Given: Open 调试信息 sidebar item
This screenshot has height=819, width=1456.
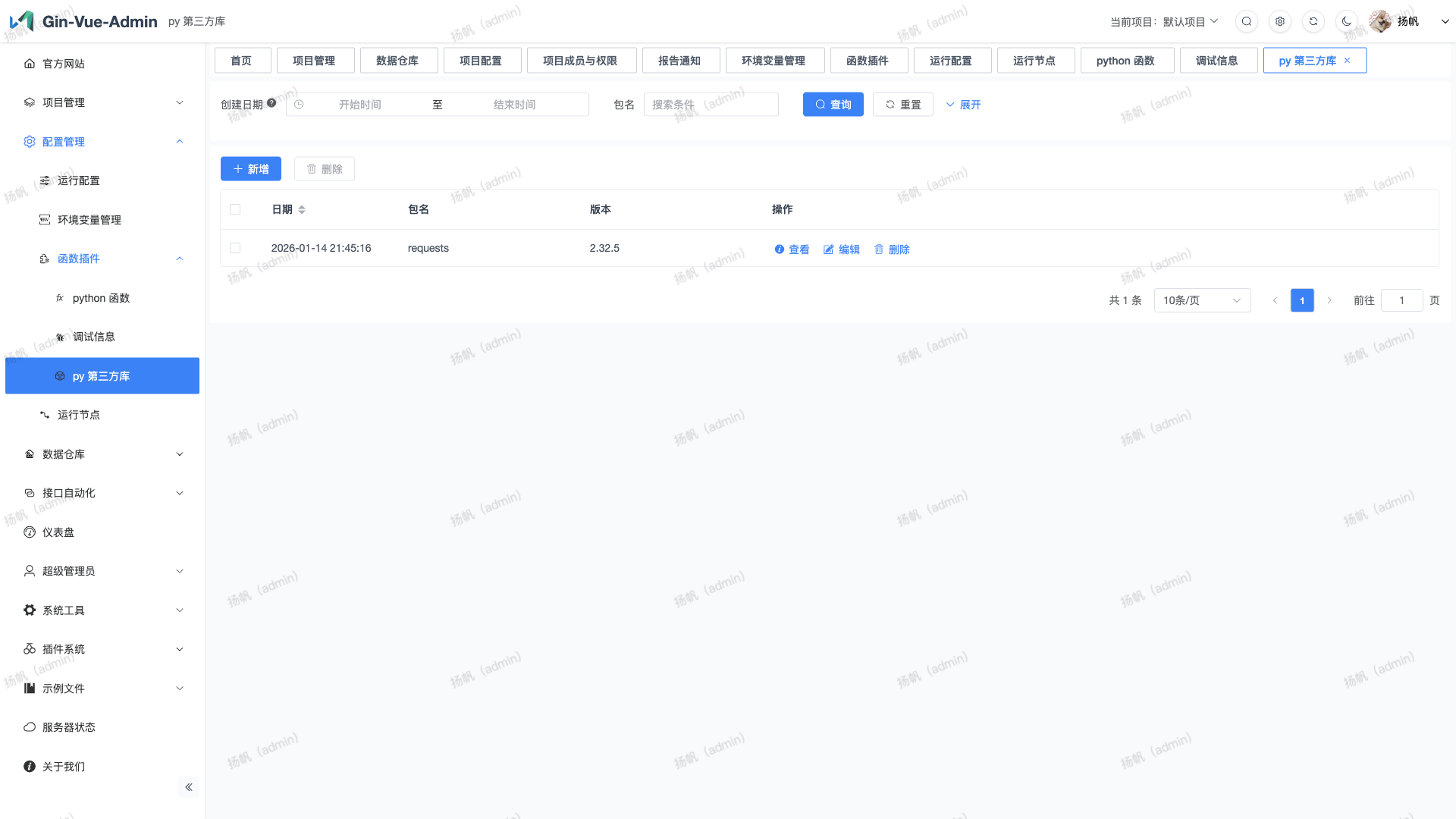Looking at the screenshot, I should (102, 337).
